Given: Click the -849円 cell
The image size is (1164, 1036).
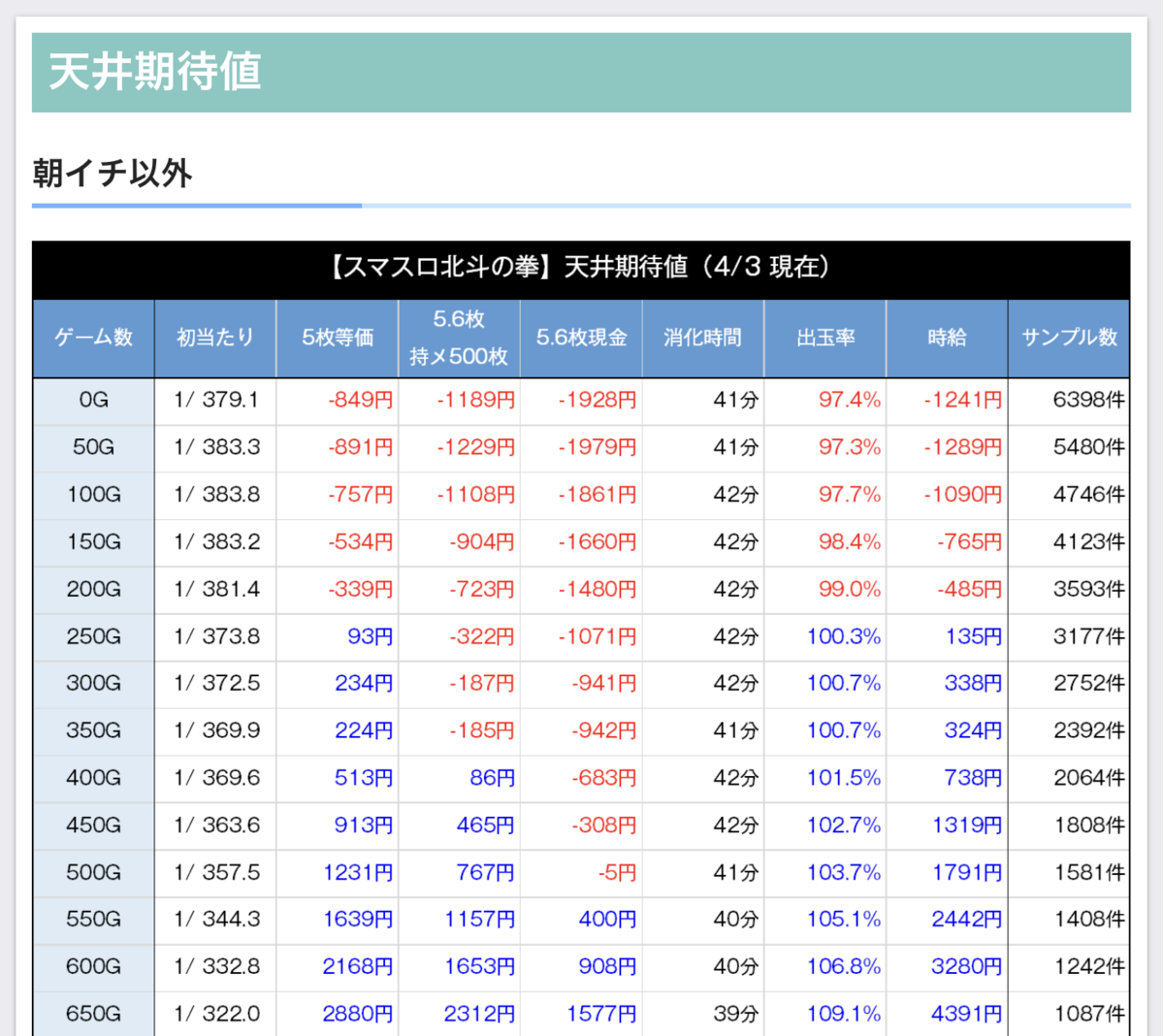Looking at the screenshot, I should click(x=338, y=401).
